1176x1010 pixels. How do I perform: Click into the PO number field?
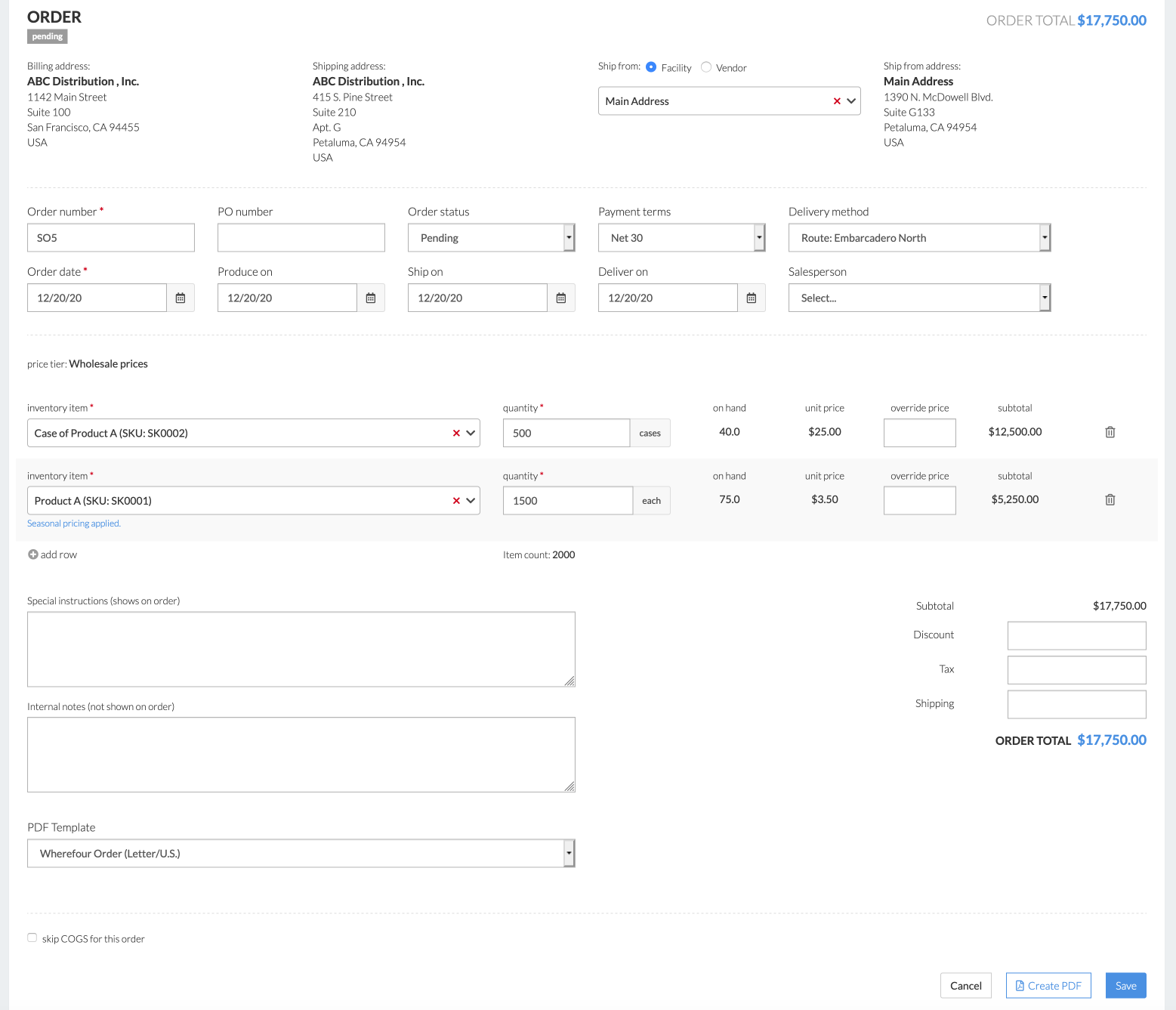(x=301, y=238)
